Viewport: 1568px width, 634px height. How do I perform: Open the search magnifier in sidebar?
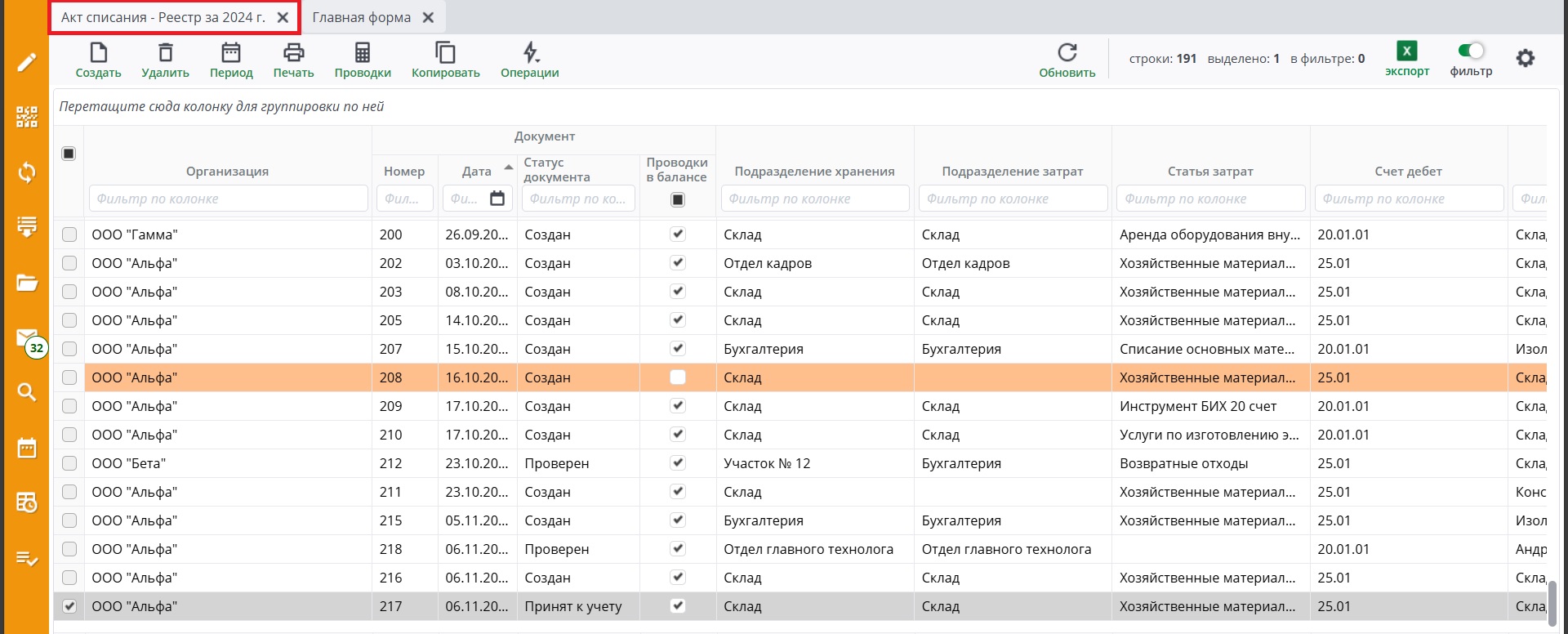(x=27, y=392)
